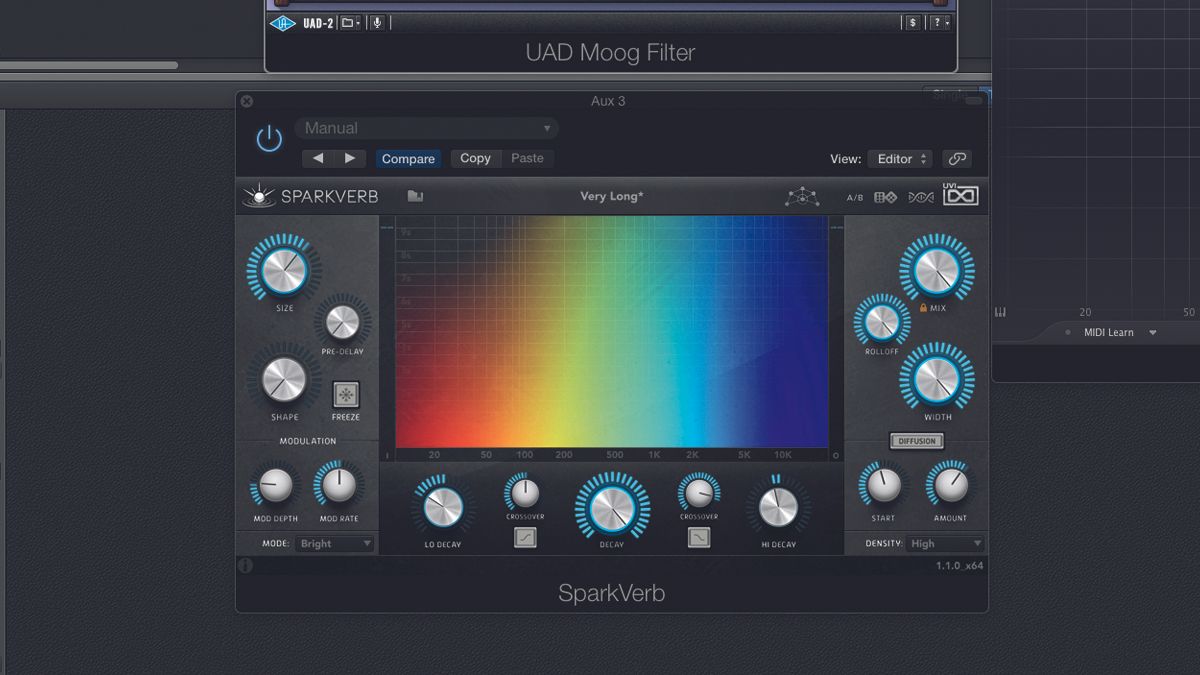Select the DNA morph icon
The image size is (1200, 675).
point(922,197)
